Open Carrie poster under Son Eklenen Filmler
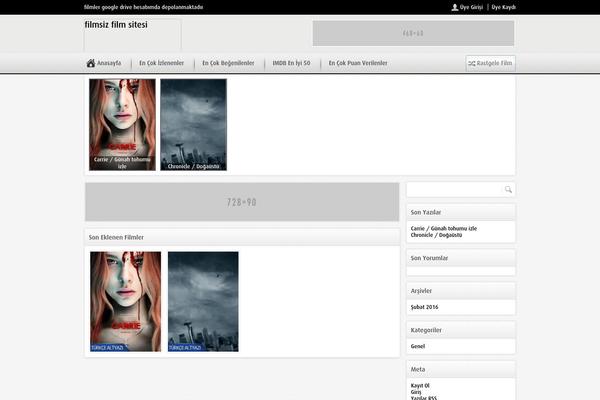 (126, 301)
